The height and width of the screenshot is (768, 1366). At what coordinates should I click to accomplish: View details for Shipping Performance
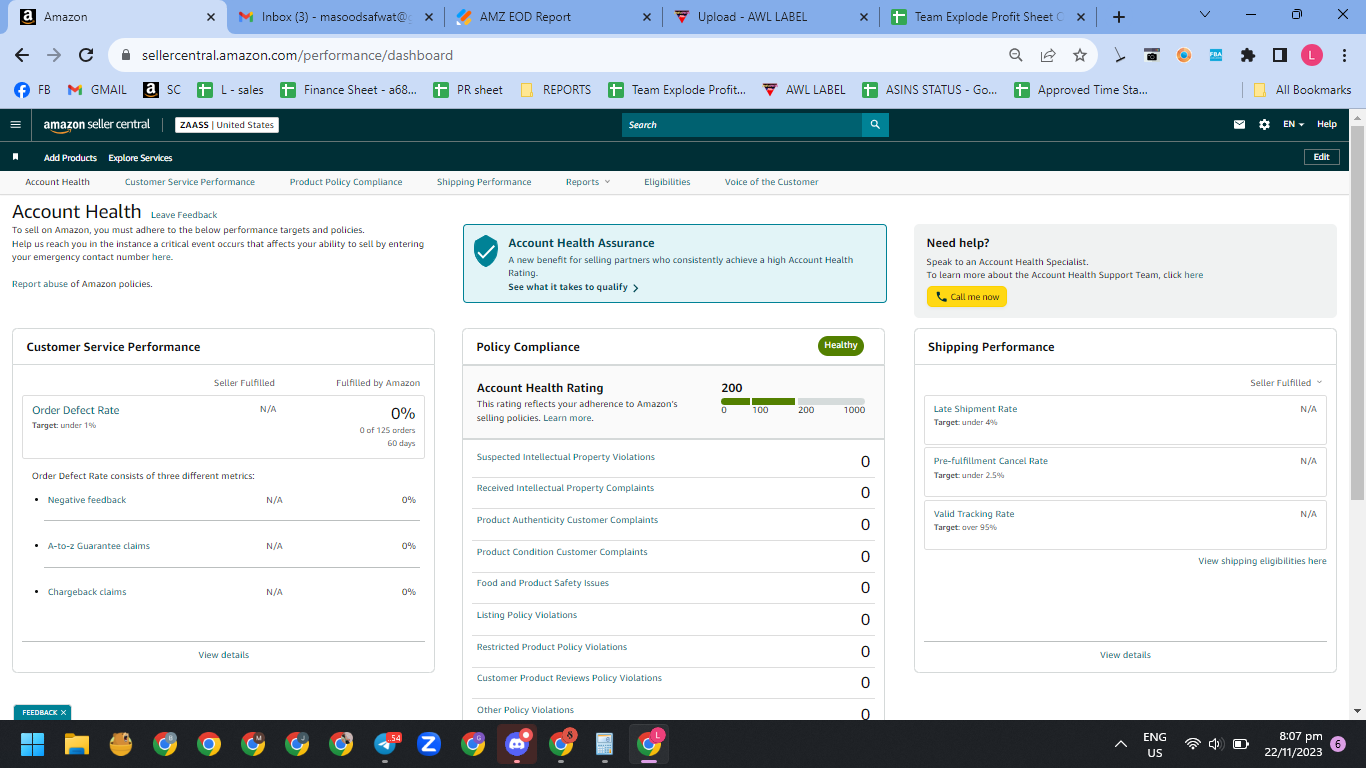tap(1125, 655)
